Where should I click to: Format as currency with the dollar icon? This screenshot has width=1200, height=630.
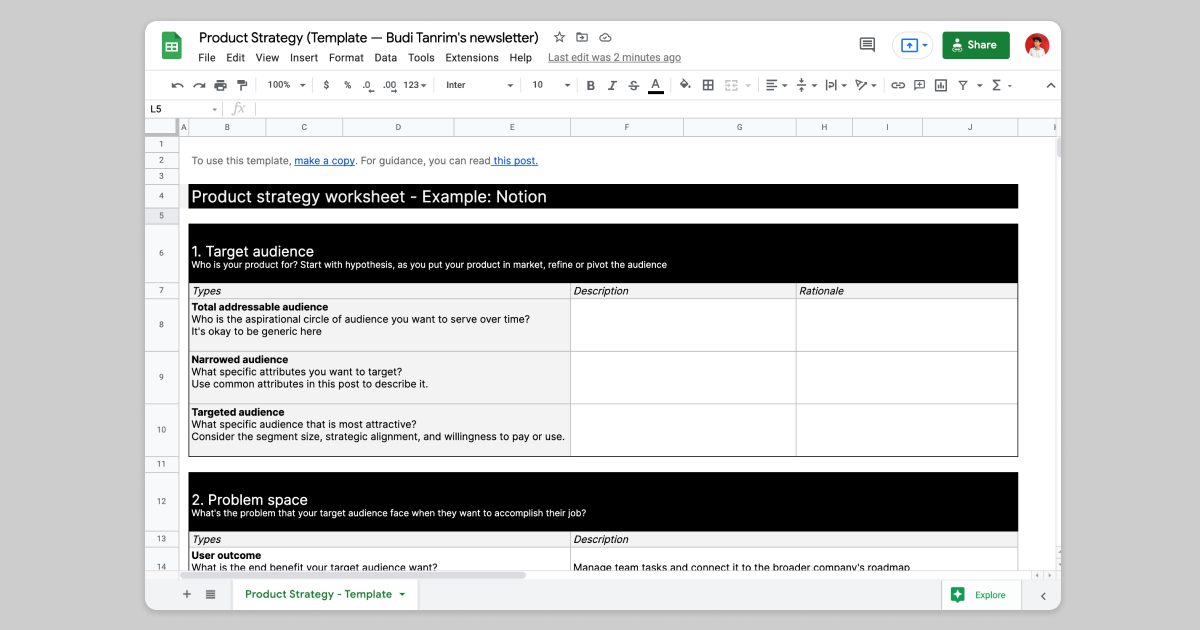326,86
